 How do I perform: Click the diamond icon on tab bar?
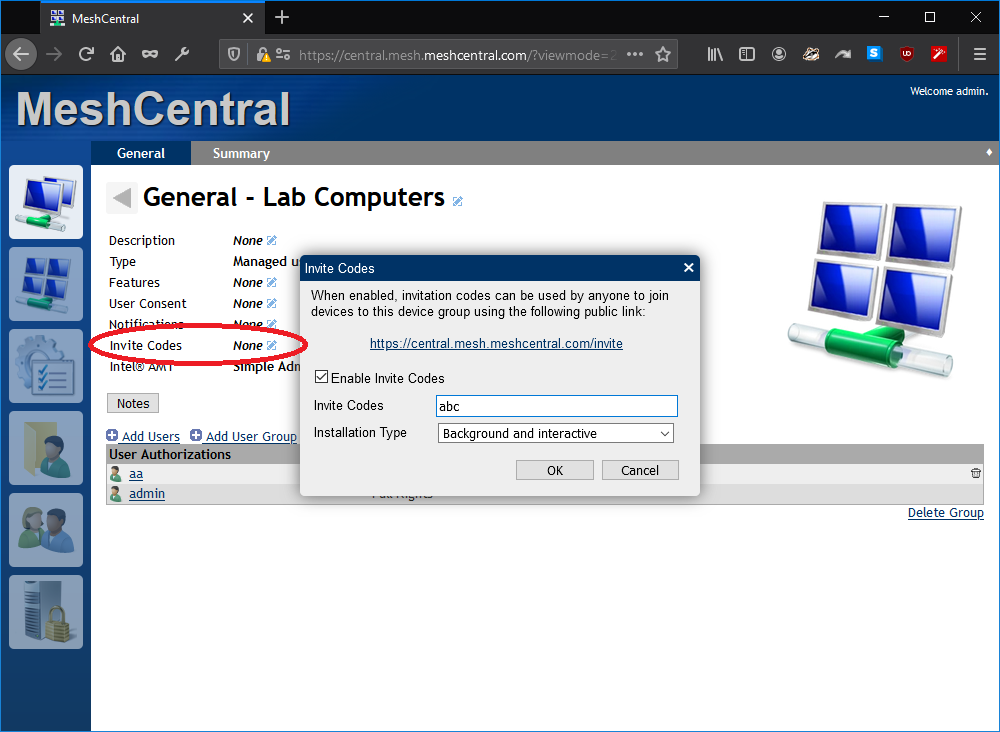989,152
